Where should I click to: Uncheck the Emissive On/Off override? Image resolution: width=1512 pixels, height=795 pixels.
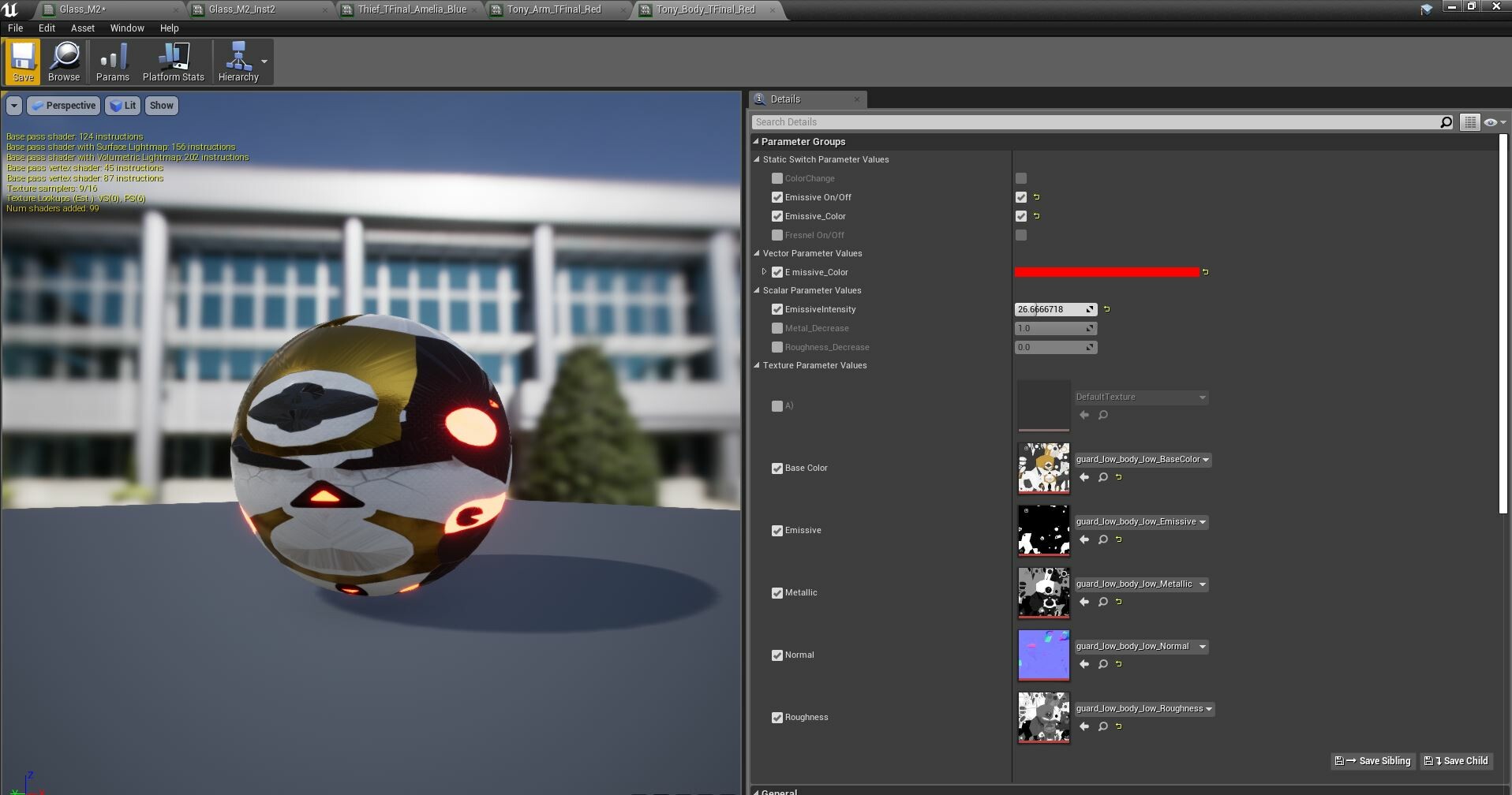[777, 197]
